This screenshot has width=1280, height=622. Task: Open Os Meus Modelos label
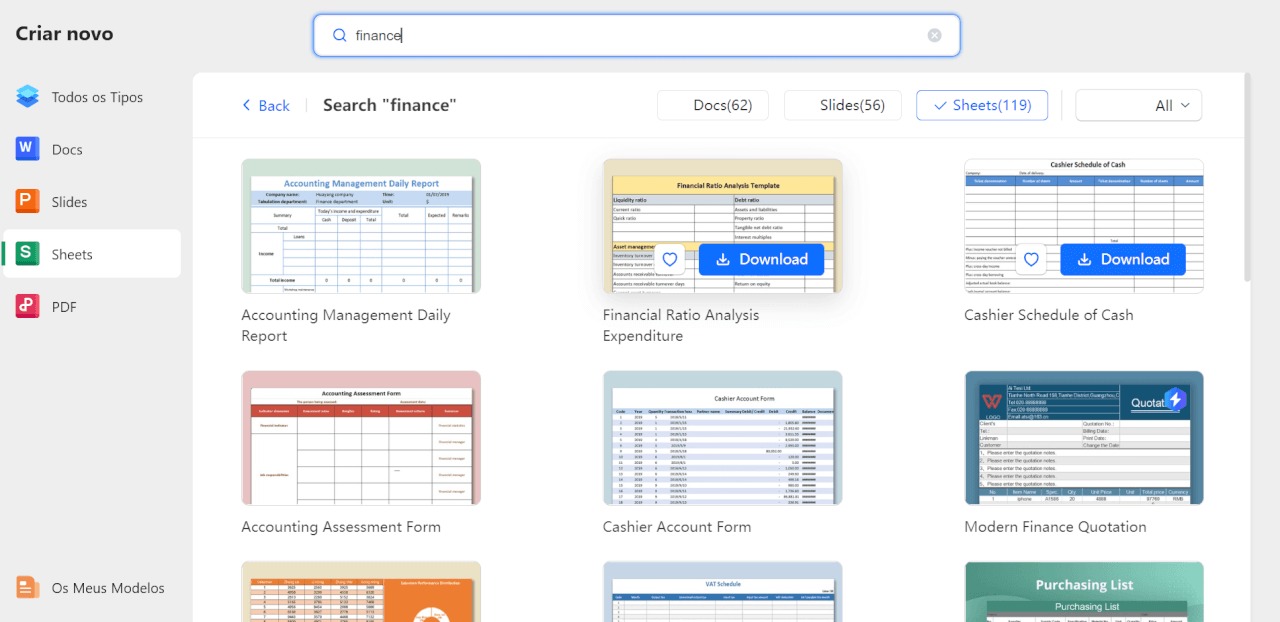108,588
